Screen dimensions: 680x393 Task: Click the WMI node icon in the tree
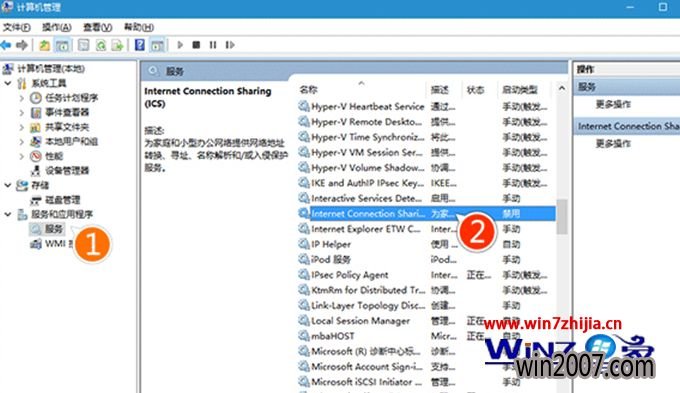[36, 244]
